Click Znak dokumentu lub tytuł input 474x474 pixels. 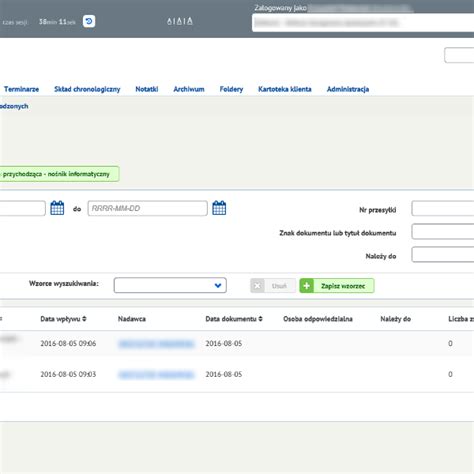point(443,232)
